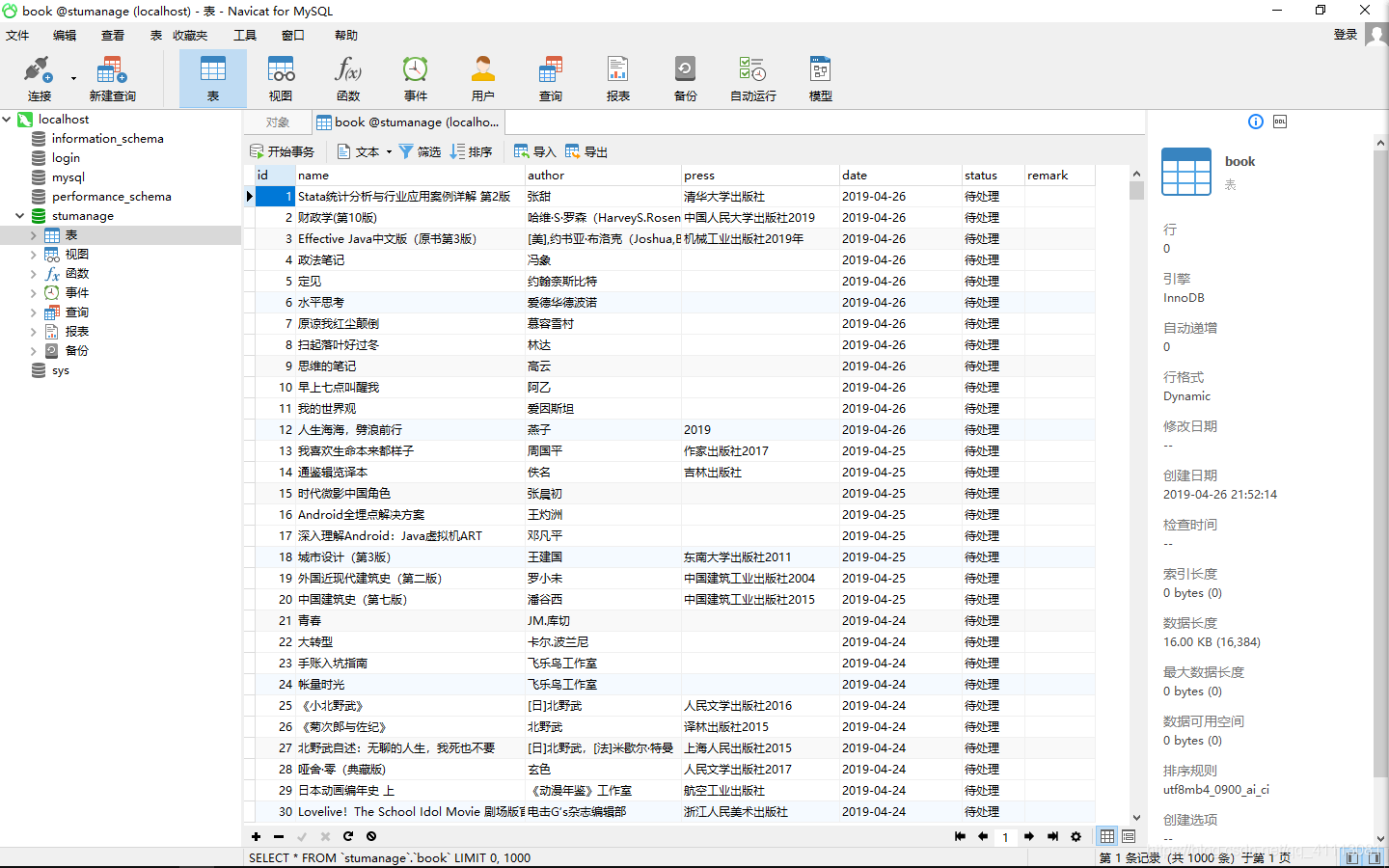Click the 新建查询 (New Query) toolbar icon

pos(112,78)
